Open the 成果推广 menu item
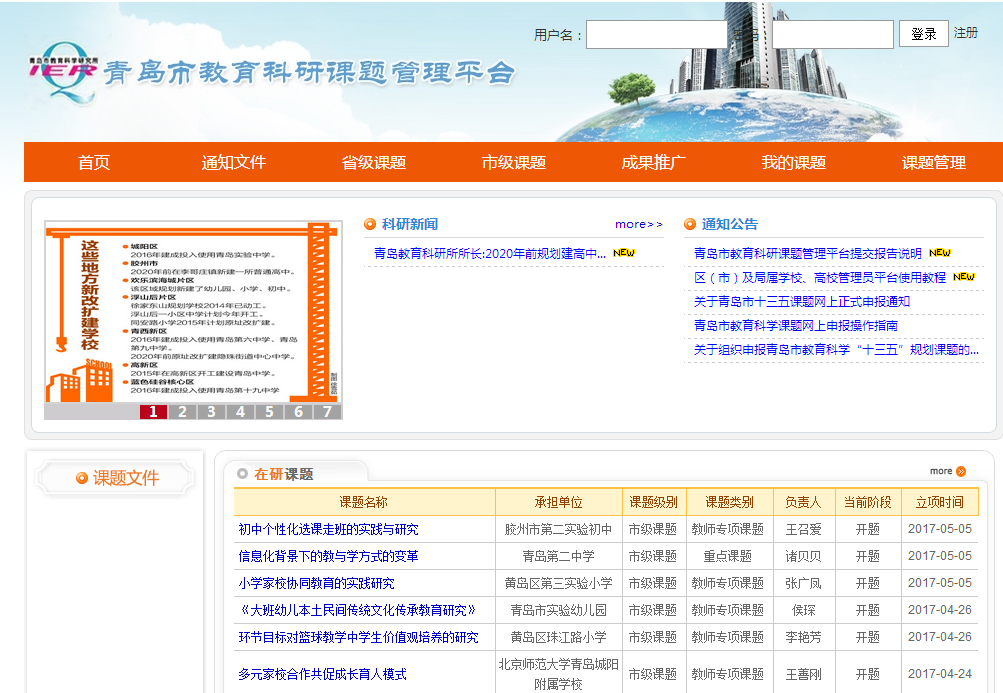The width and height of the screenshot is (1003, 693). tap(654, 162)
